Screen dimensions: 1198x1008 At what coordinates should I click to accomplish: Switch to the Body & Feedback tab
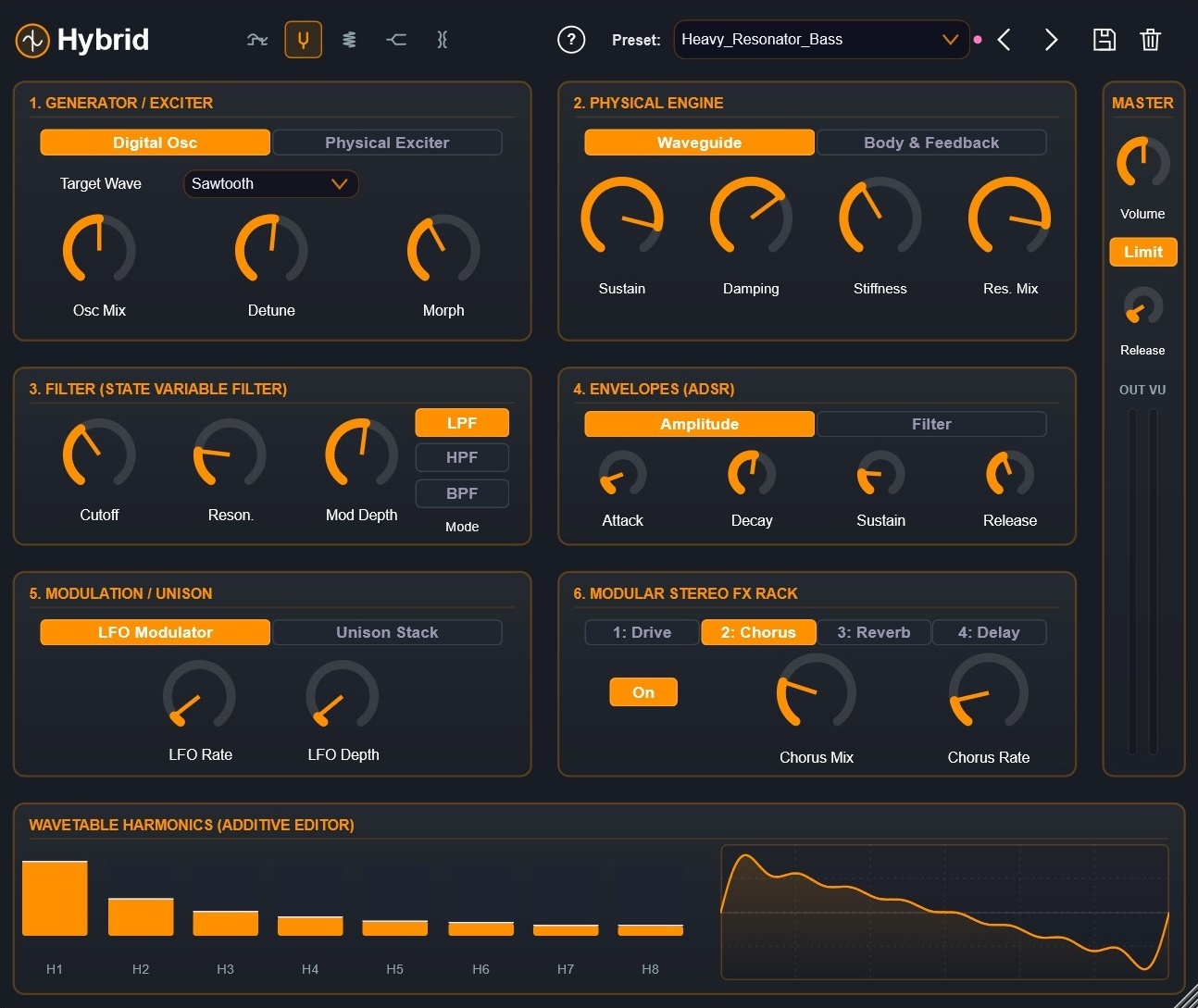pos(931,143)
